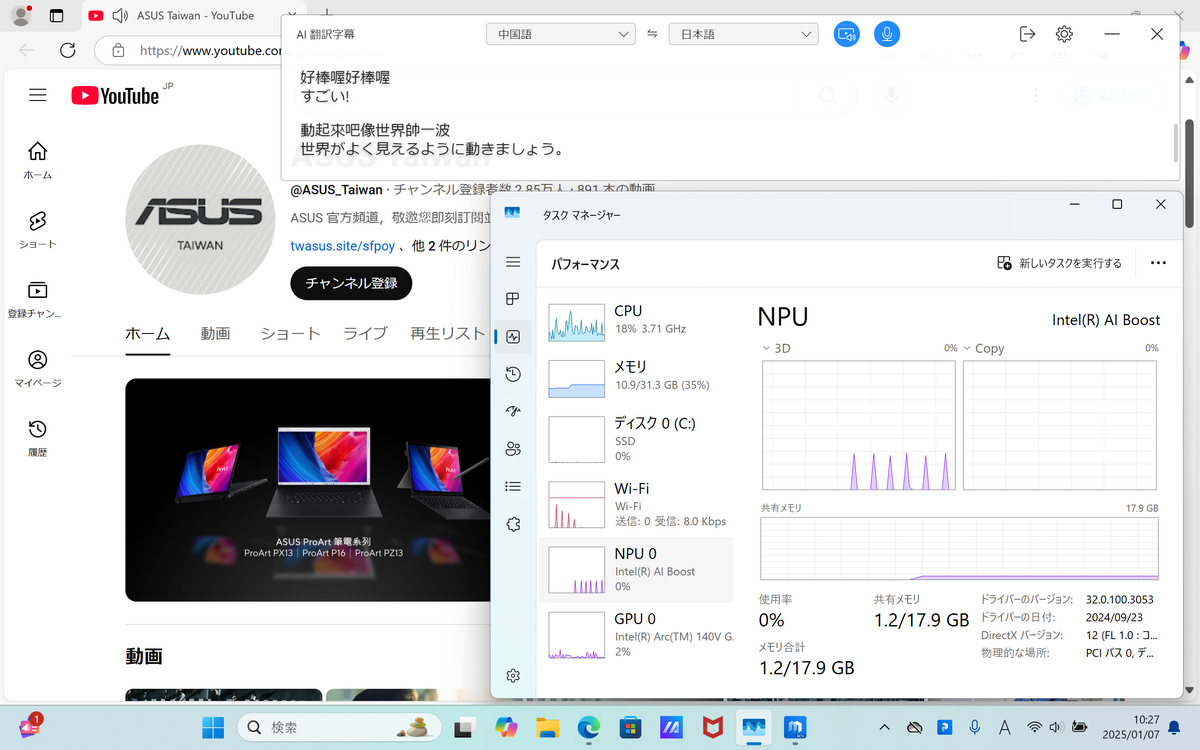Open the source language dropdown showing 中国語
This screenshot has width=1200, height=750.
tap(560, 34)
